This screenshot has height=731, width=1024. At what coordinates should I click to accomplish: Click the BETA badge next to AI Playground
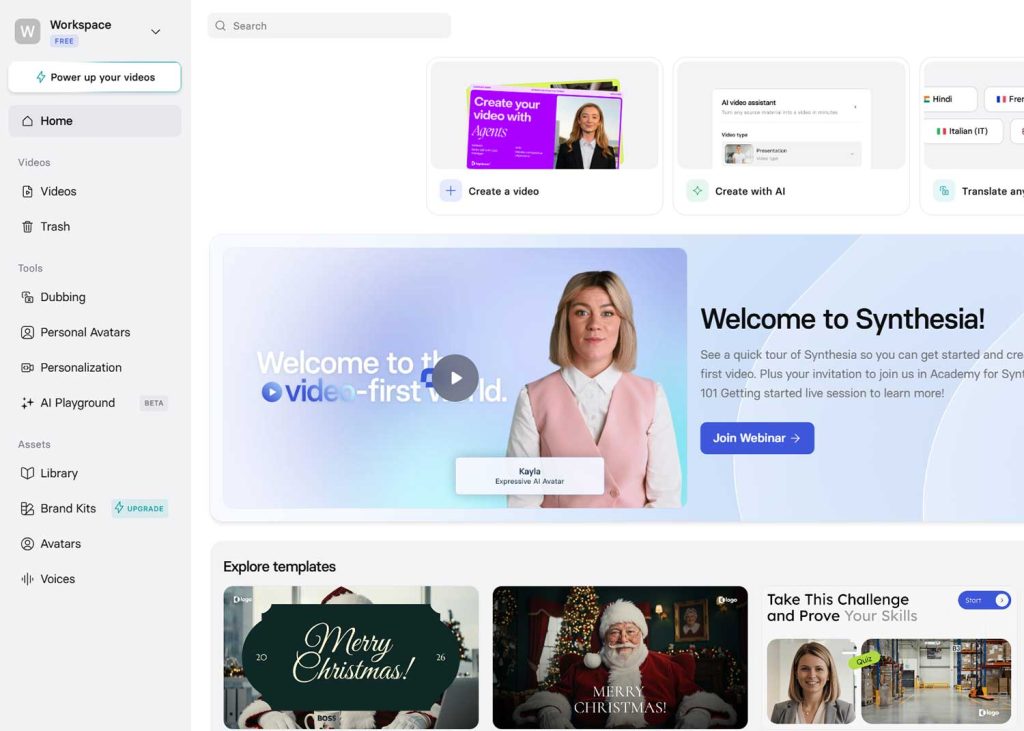click(x=153, y=403)
